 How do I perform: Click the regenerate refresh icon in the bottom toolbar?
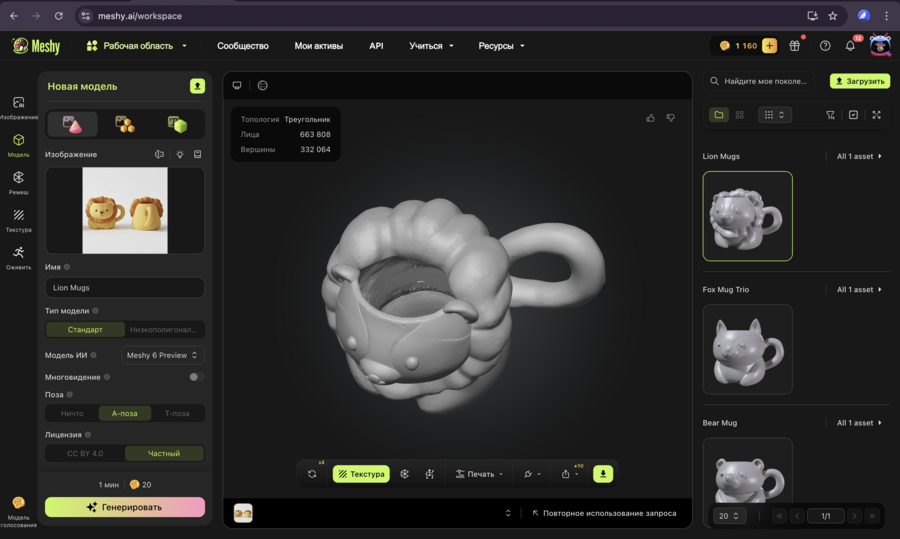point(312,474)
